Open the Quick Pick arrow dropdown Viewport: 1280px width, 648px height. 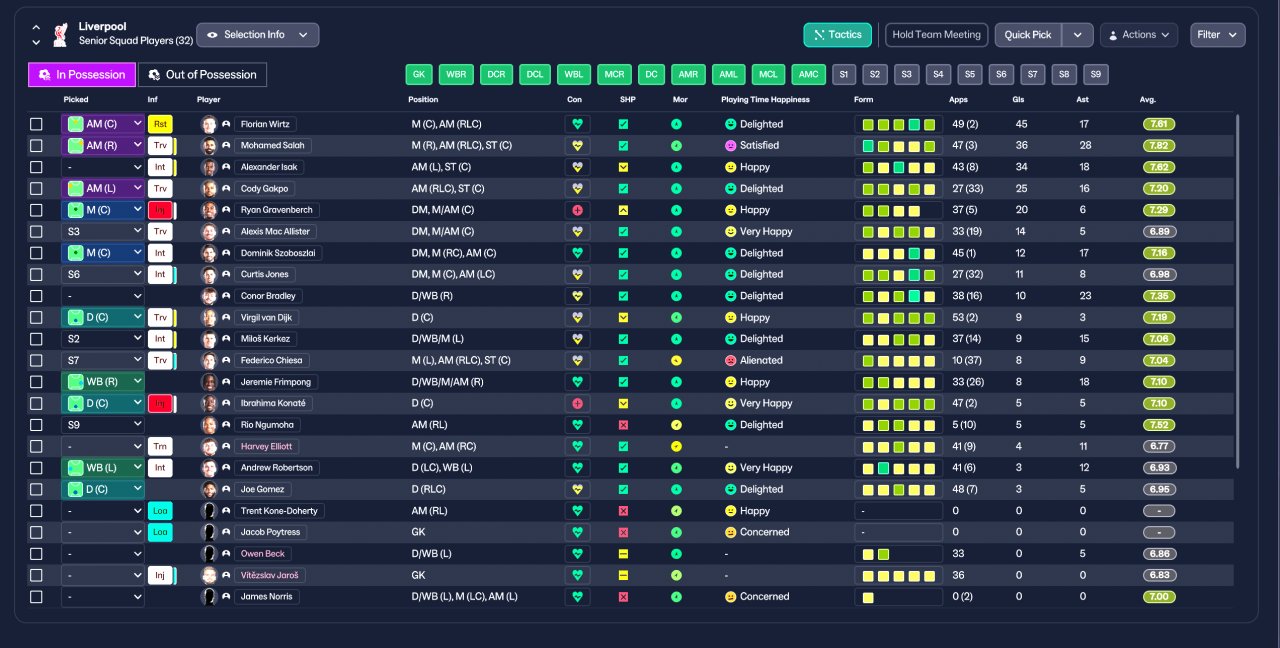tap(1077, 35)
